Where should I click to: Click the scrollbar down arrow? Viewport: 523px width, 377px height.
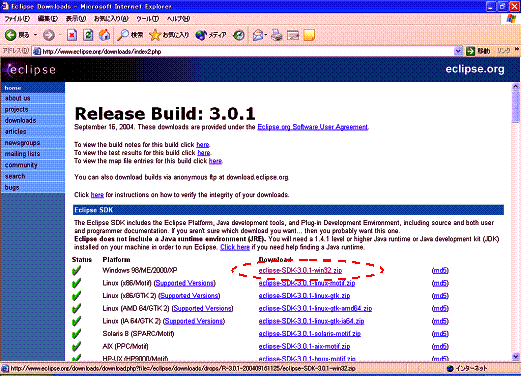click(516, 357)
